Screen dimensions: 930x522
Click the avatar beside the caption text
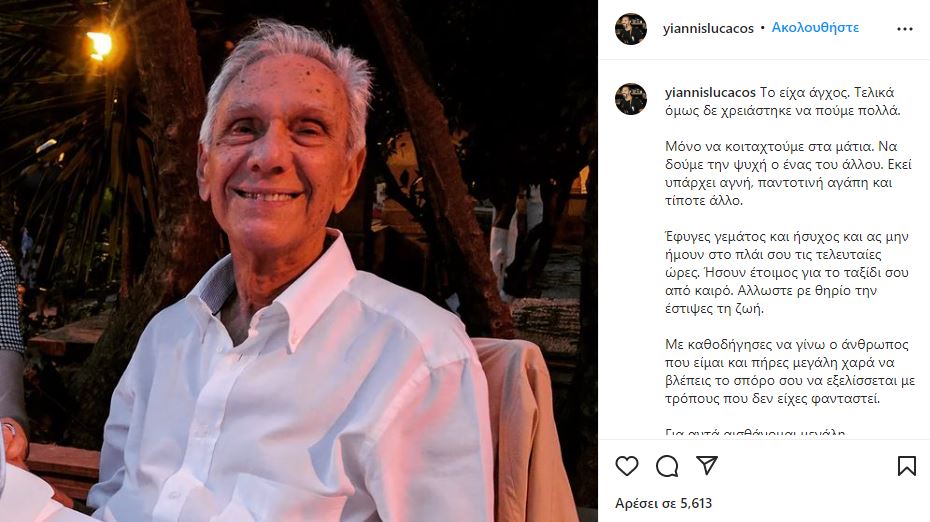[630, 99]
